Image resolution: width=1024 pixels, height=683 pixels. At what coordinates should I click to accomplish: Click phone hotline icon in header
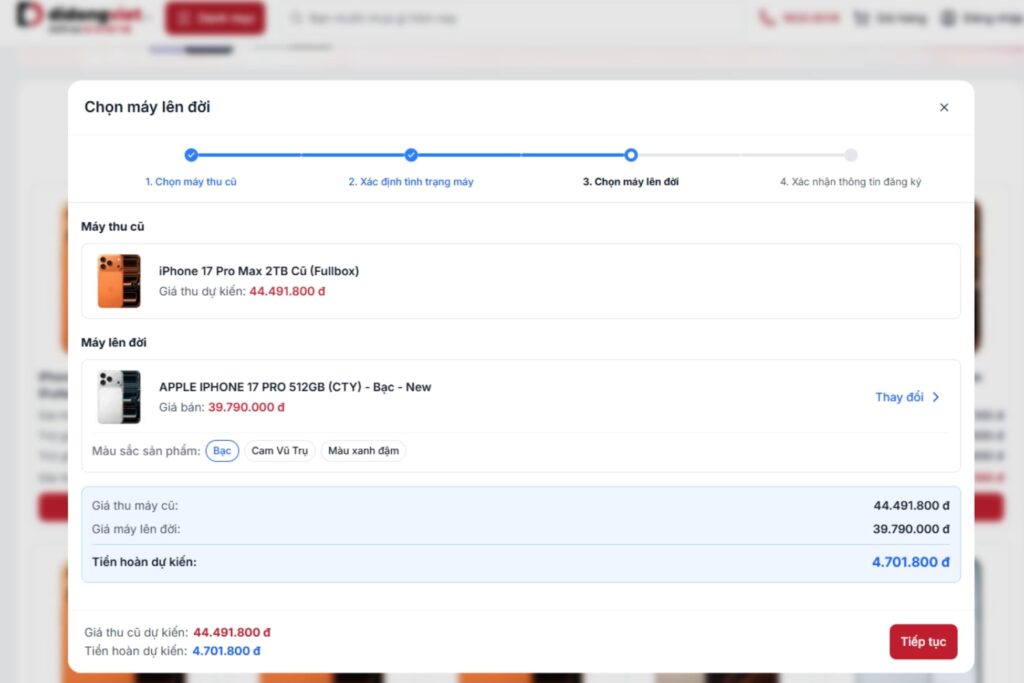[x=766, y=18]
